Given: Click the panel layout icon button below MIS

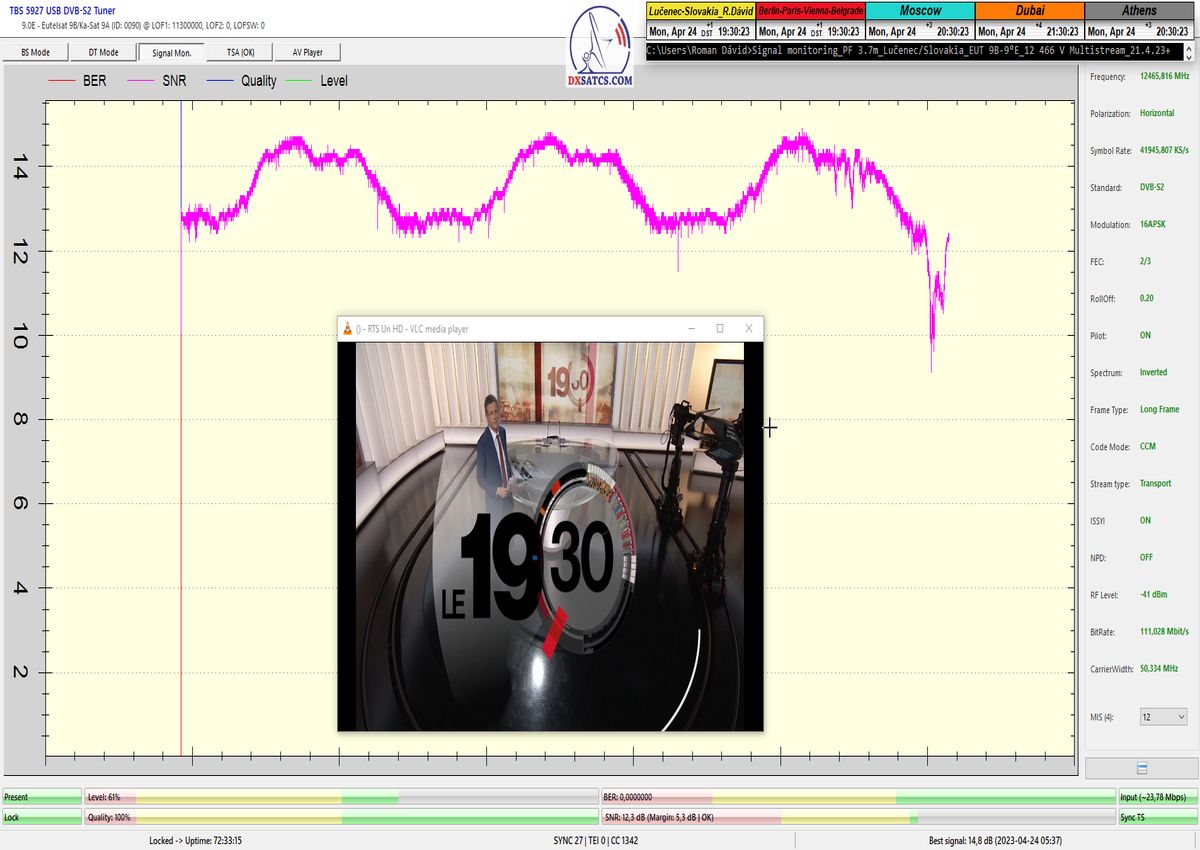Looking at the screenshot, I should 1141,768.
